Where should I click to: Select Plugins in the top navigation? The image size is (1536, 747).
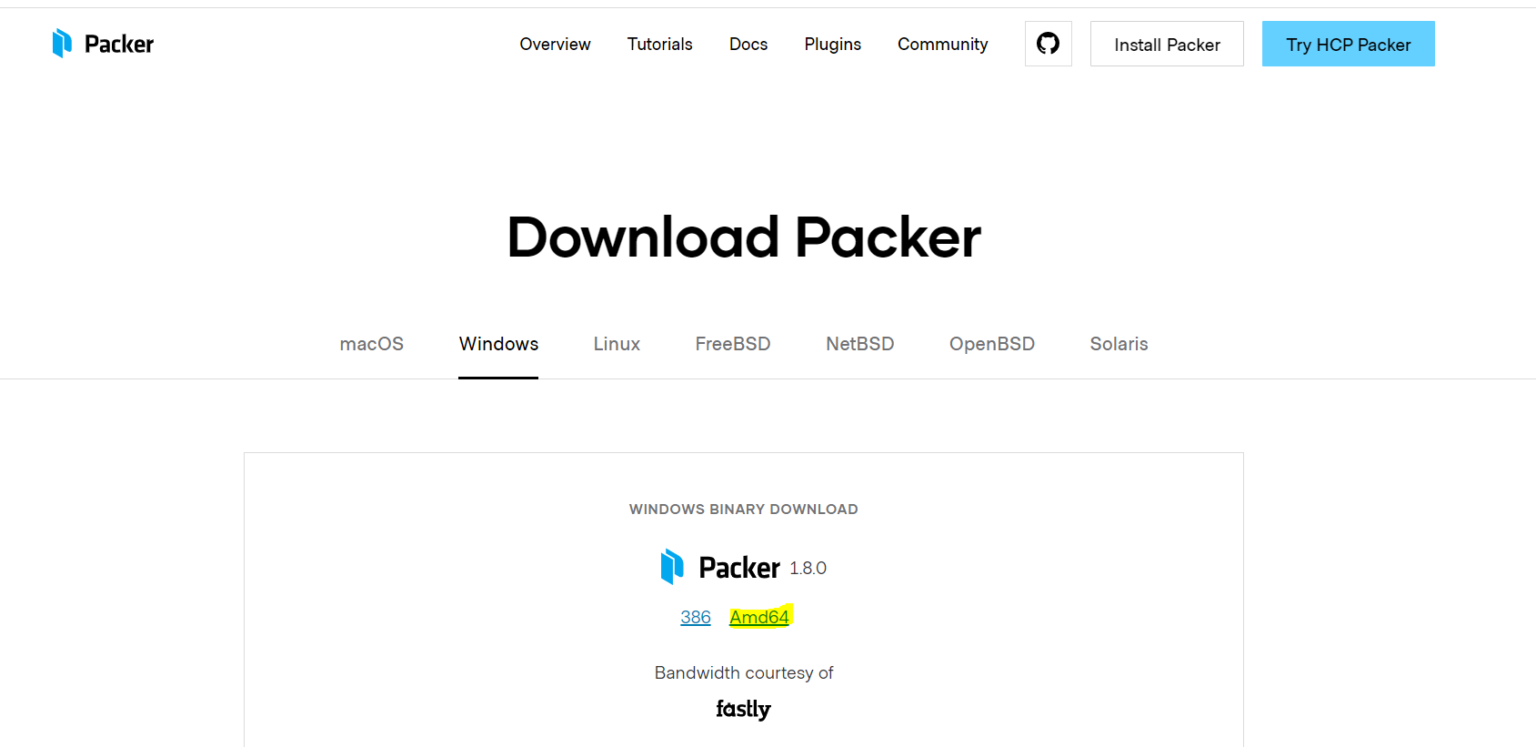(832, 44)
